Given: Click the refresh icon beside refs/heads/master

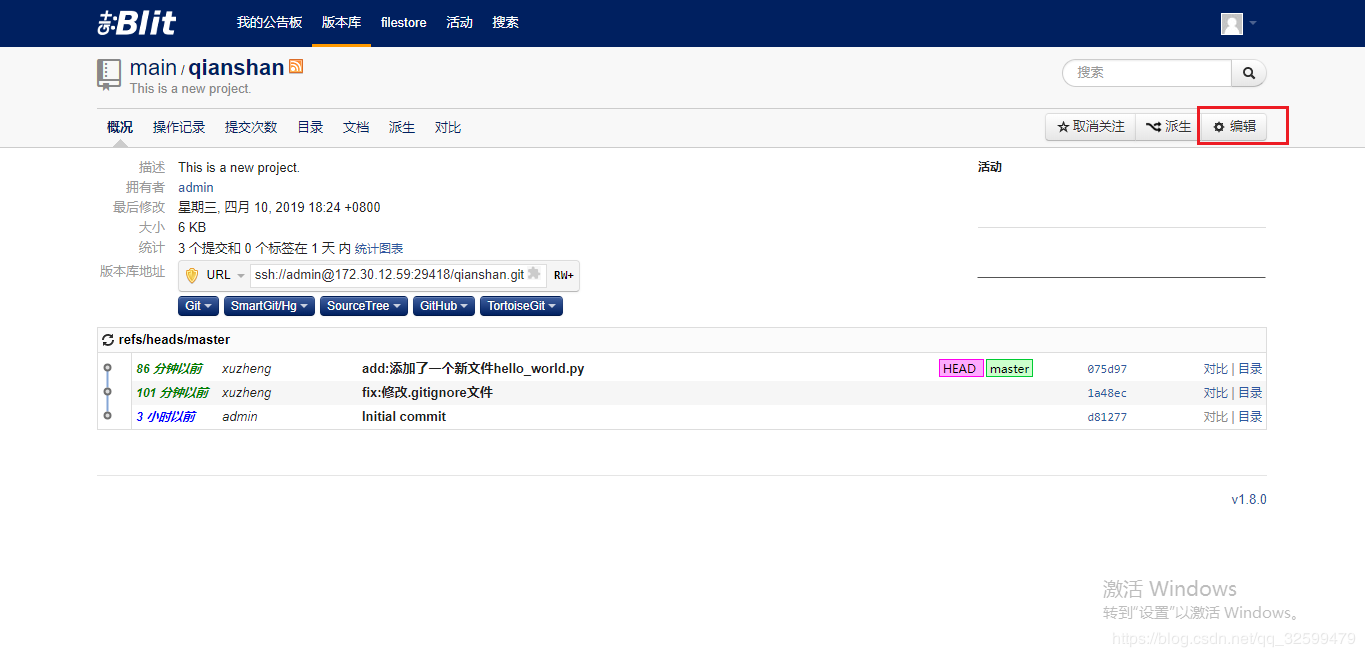Looking at the screenshot, I should [x=108, y=340].
